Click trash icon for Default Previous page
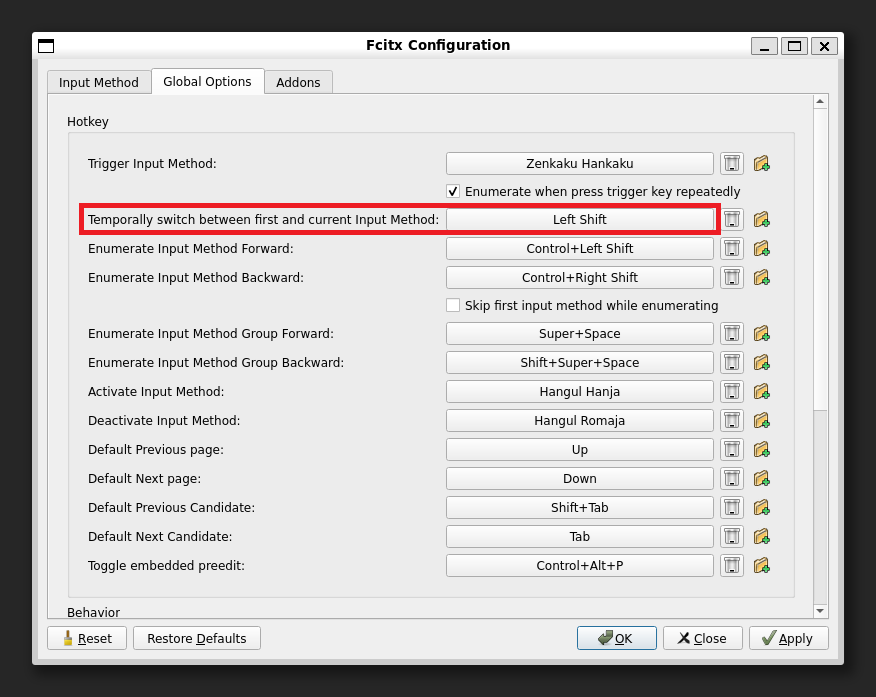The height and width of the screenshot is (697, 876). [x=732, y=450]
